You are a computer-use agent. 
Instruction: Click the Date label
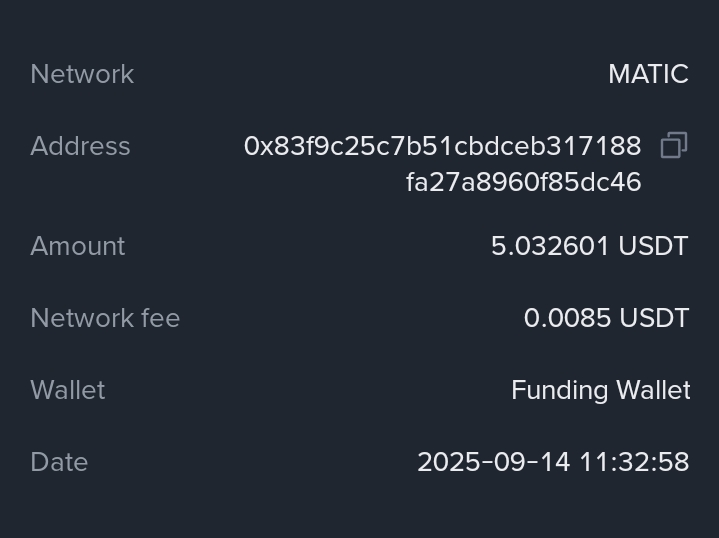point(59,462)
